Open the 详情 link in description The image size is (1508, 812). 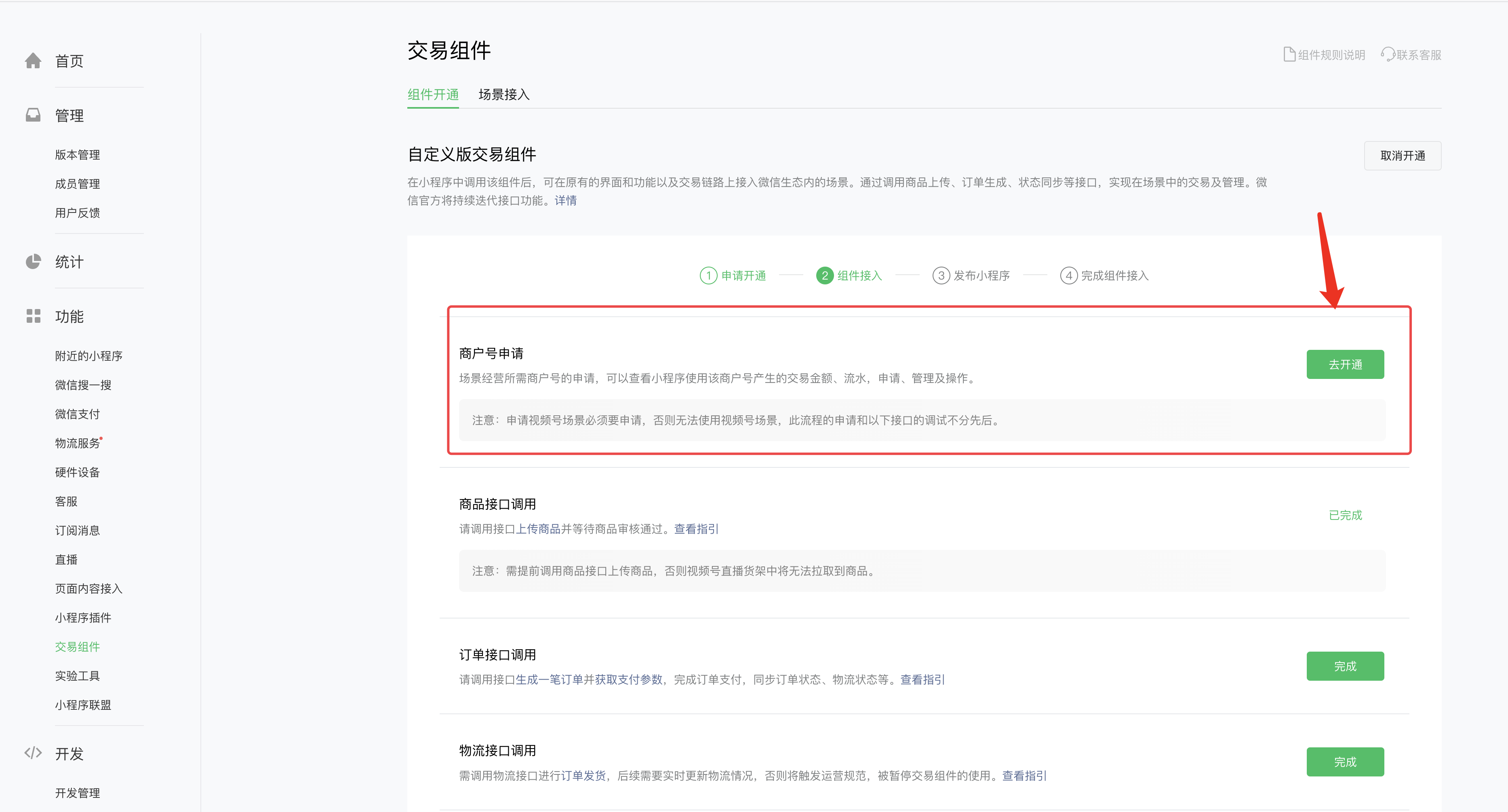tap(566, 201)
